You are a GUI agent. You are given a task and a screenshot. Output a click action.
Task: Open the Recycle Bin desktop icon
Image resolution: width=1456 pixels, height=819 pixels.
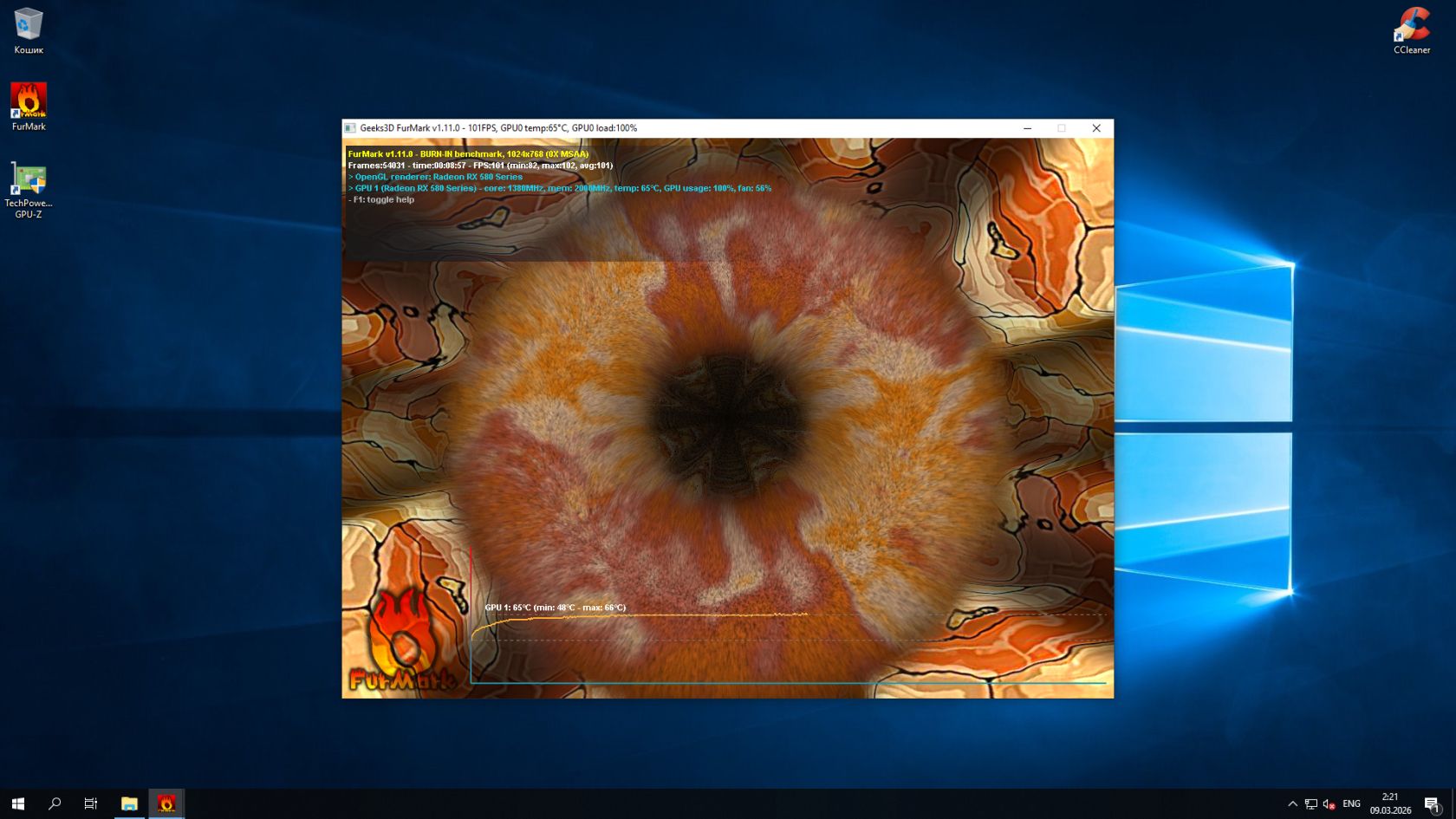tap(29, 30)
